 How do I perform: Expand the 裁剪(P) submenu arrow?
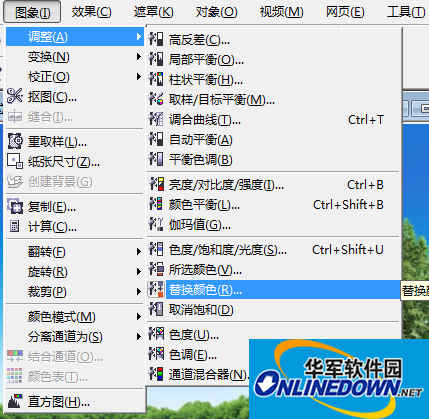(x=139, y=292)
